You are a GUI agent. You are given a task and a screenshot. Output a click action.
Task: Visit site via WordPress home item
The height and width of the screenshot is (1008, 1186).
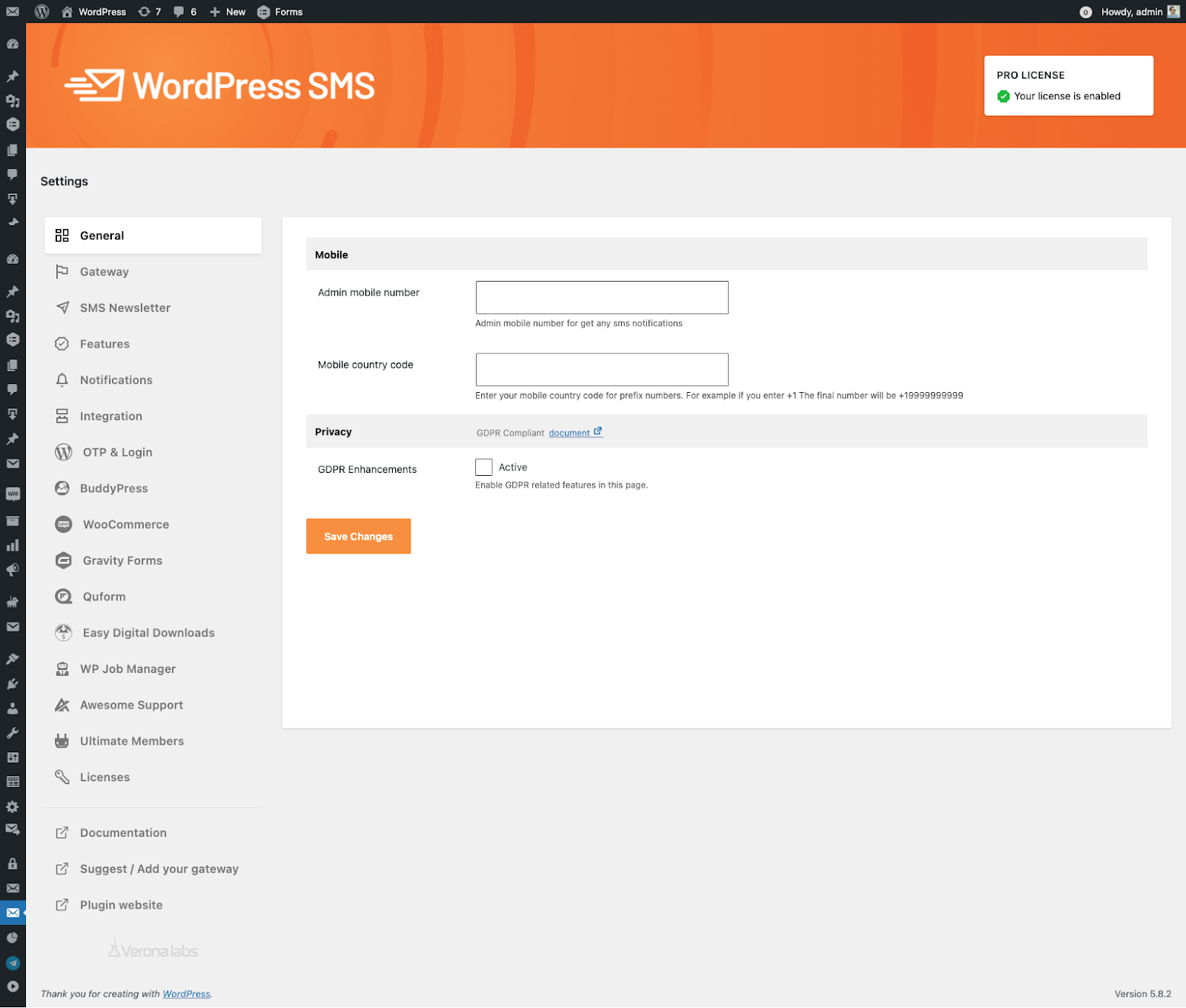click(94, 12)
